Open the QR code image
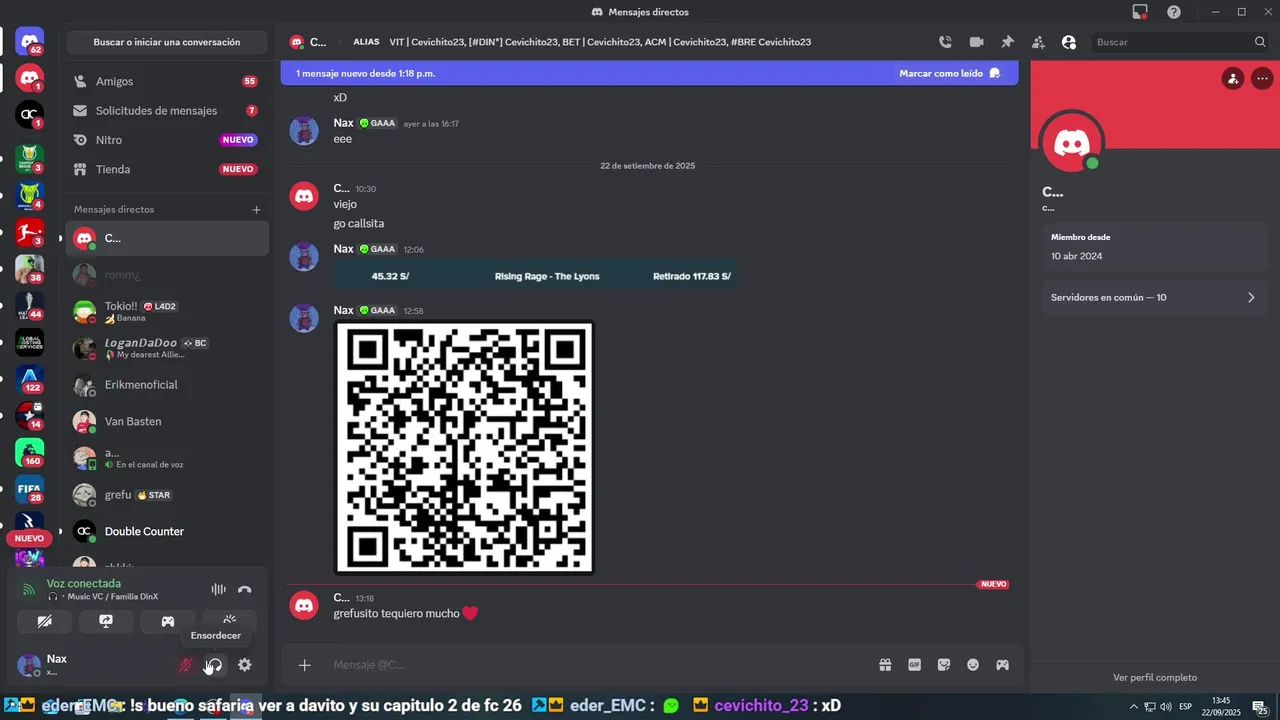The image size is (1280, 720). coord(464,447)
